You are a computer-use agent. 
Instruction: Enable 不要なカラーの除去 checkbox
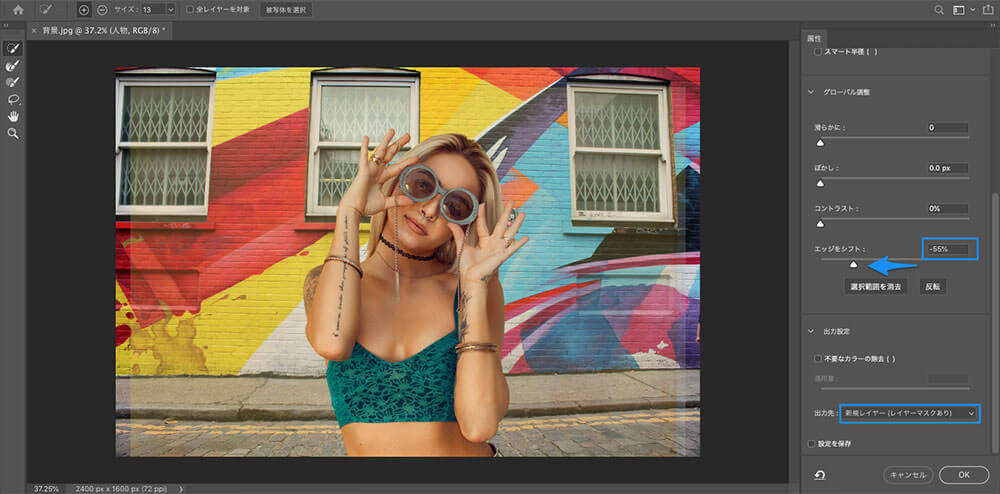(x=818, y=359)
